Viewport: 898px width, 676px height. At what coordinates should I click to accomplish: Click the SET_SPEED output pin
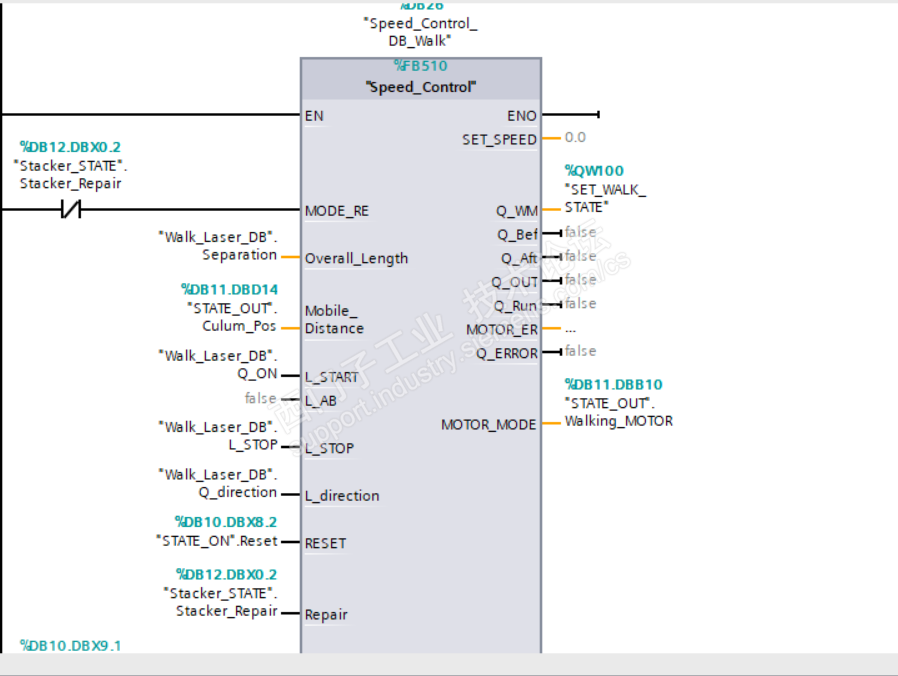coord(499,139)
